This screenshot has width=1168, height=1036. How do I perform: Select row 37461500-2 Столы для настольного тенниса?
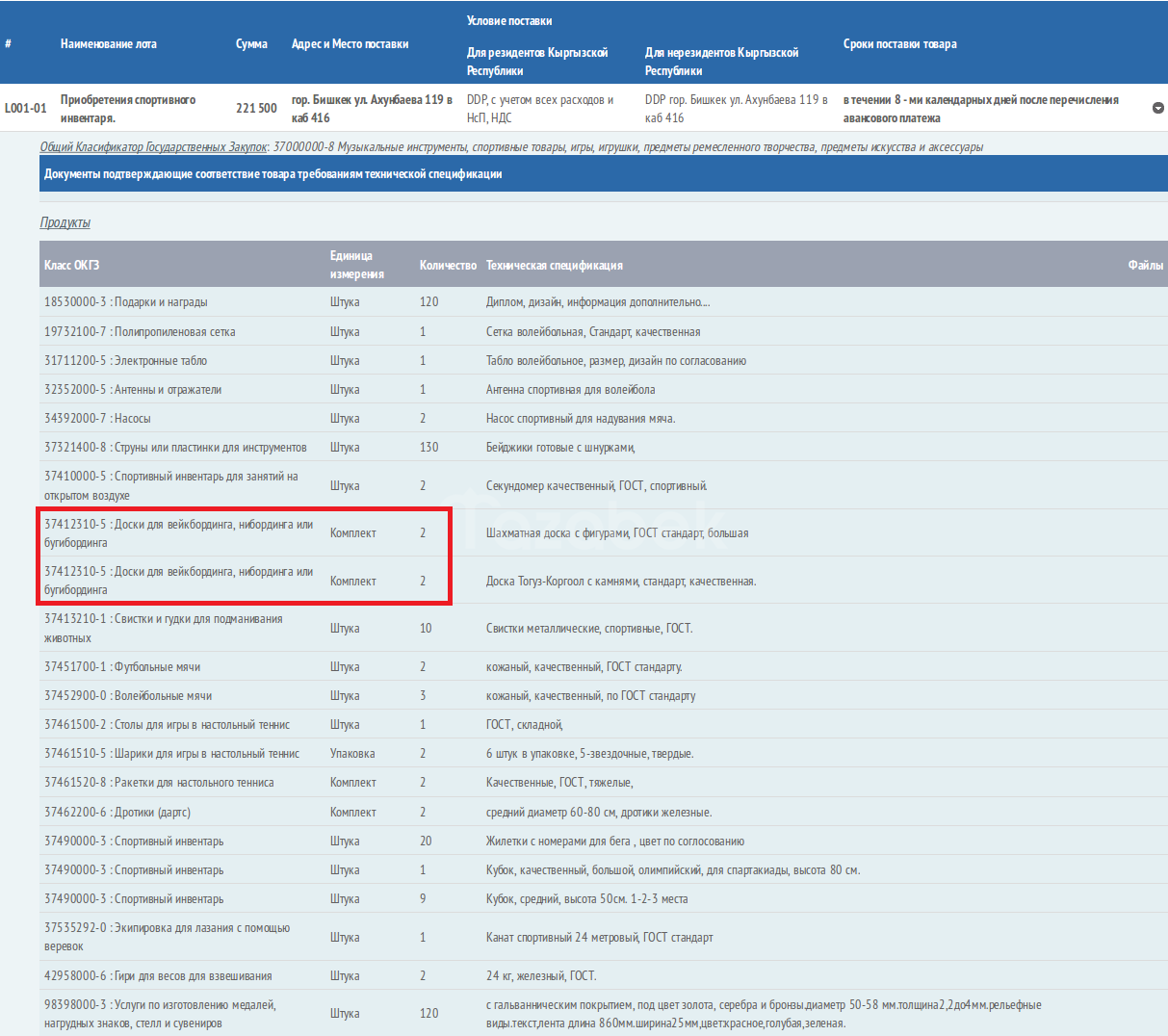(x=604, y=724)
